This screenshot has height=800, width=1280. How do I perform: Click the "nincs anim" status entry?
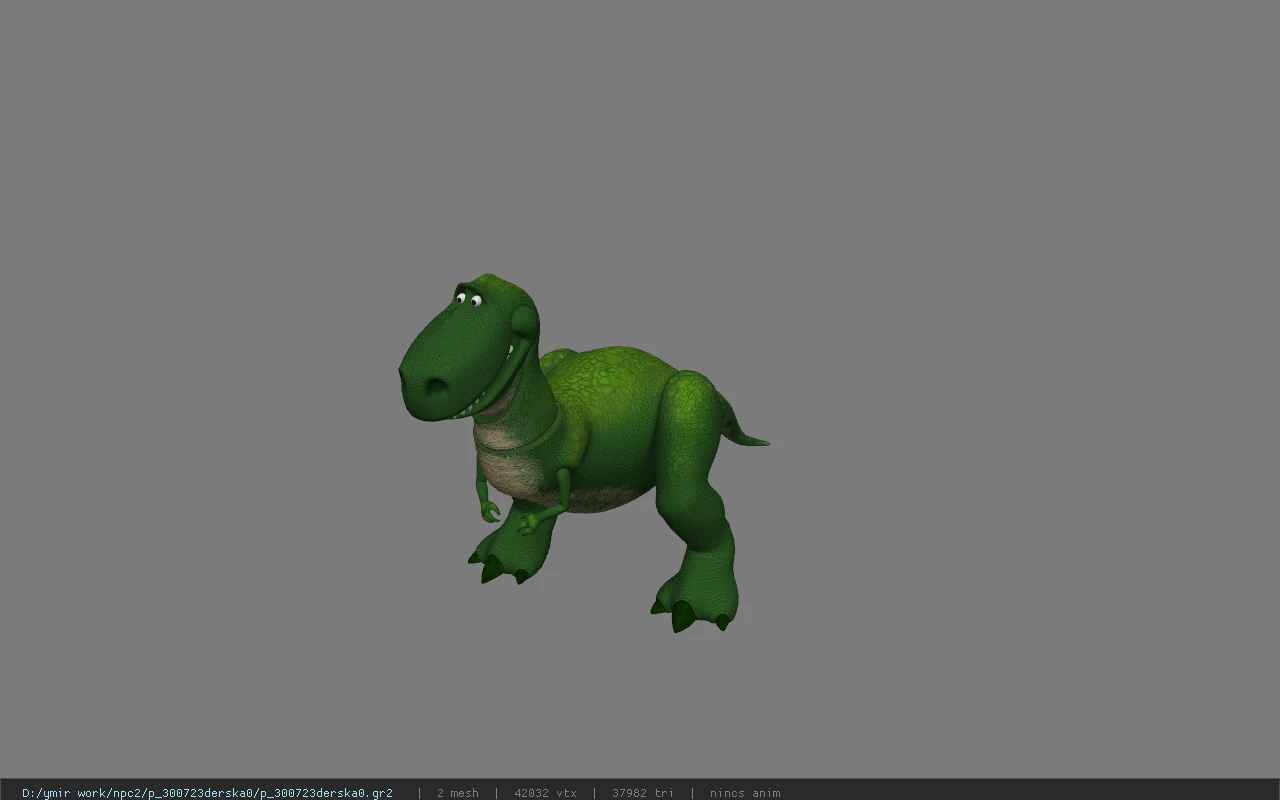(745, 793)
